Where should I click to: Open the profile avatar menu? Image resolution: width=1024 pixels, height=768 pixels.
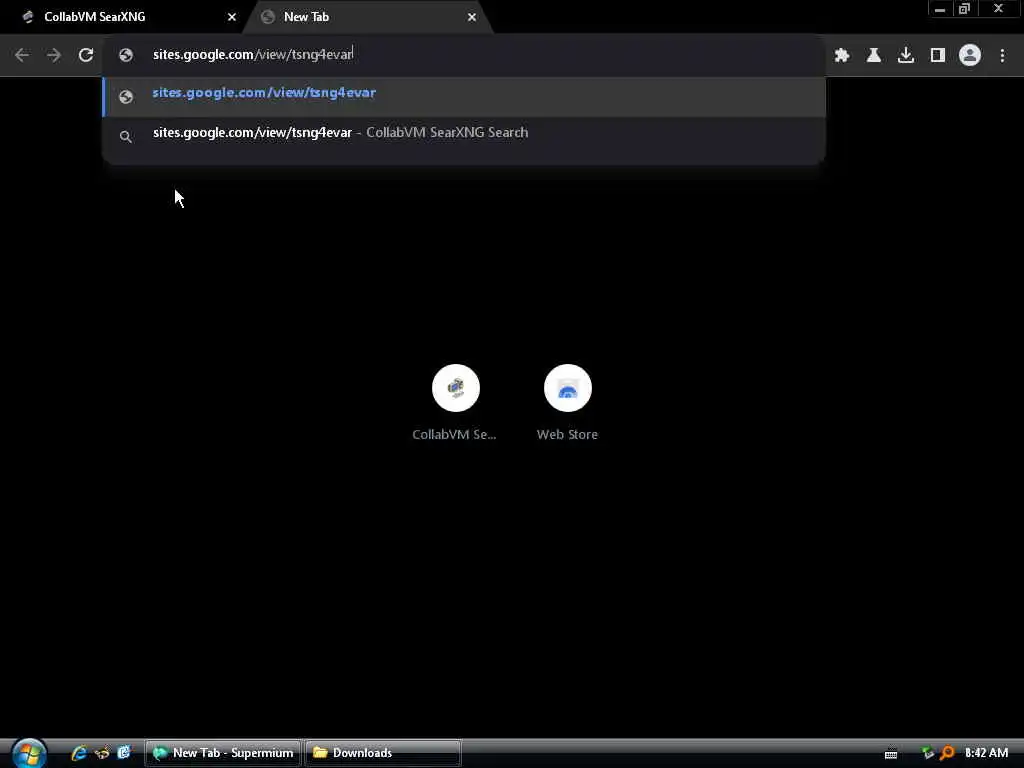point(970,55)
